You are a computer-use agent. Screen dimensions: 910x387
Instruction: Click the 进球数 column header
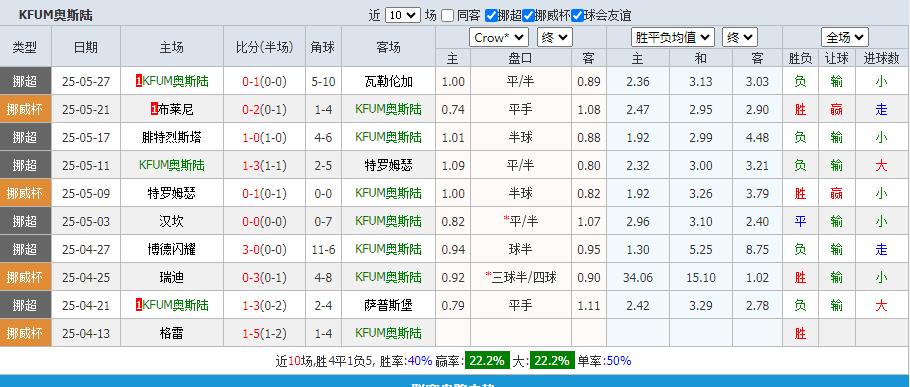click(x=882, y=58)
